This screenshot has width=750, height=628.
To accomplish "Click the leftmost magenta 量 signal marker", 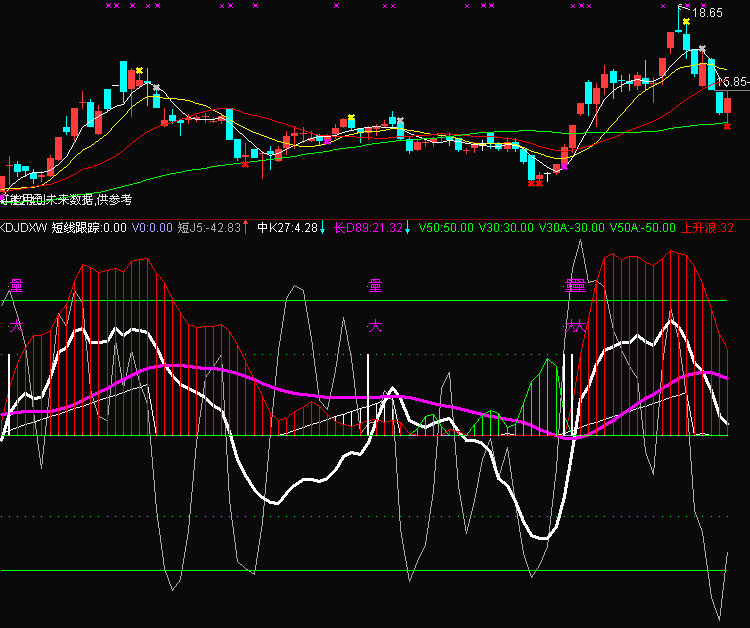I will pos(15,286).
